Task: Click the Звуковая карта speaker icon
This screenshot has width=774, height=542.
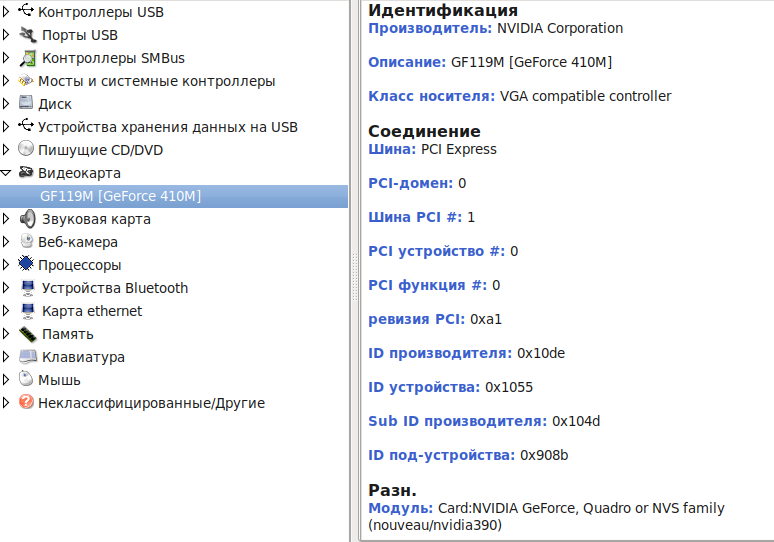Action: pos(28,219)
